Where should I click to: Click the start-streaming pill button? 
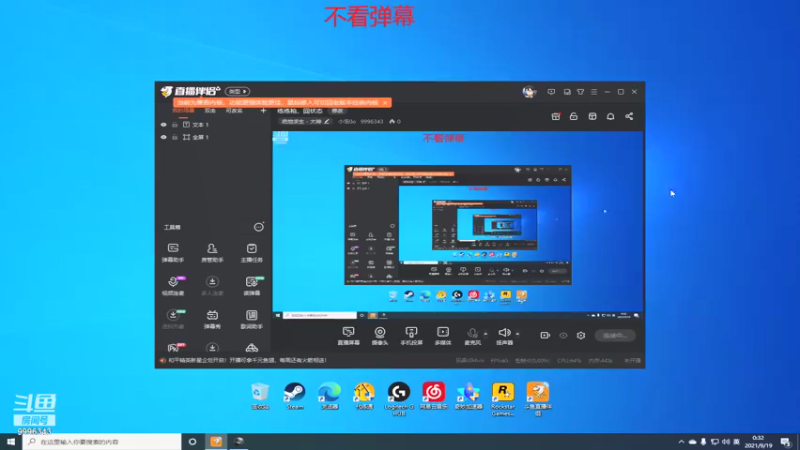(x=615, y=335)
